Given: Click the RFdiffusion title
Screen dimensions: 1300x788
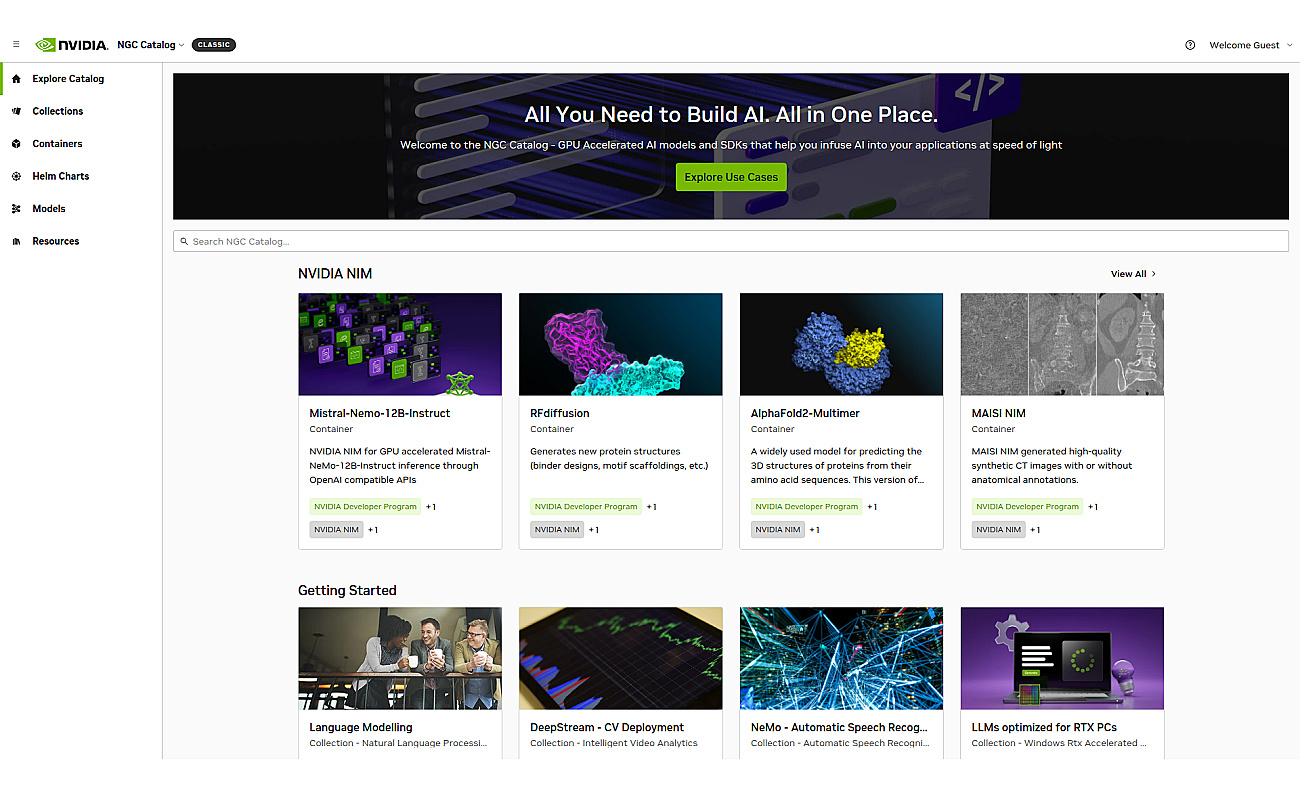Looking at the screenshot, I should point(560,413).
